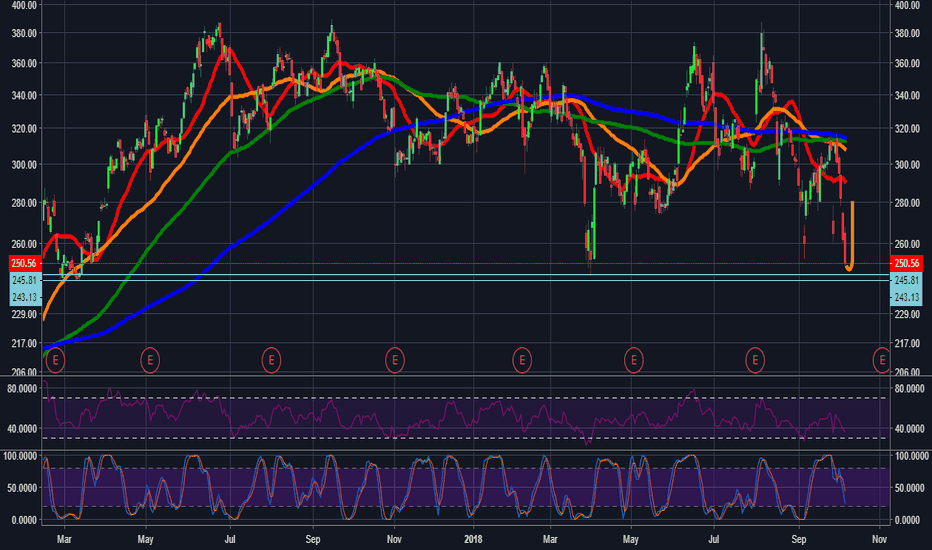932x550 pixels.
Task: Click the Mar label following 2018 on time axis
Action: [550, 539]
